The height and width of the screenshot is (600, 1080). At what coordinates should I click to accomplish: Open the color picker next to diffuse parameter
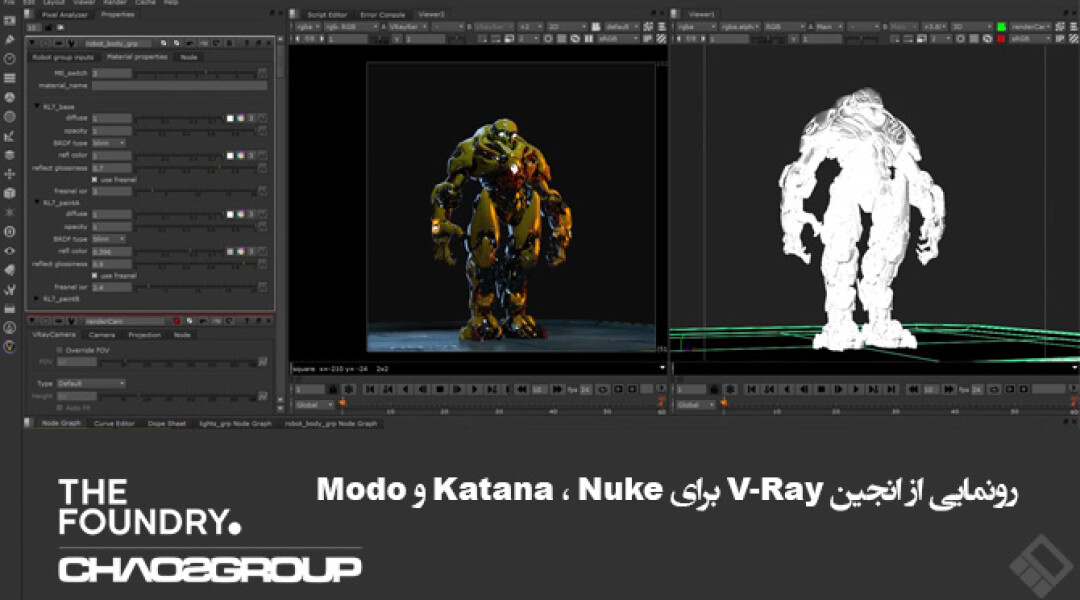[x=240, y=117]
